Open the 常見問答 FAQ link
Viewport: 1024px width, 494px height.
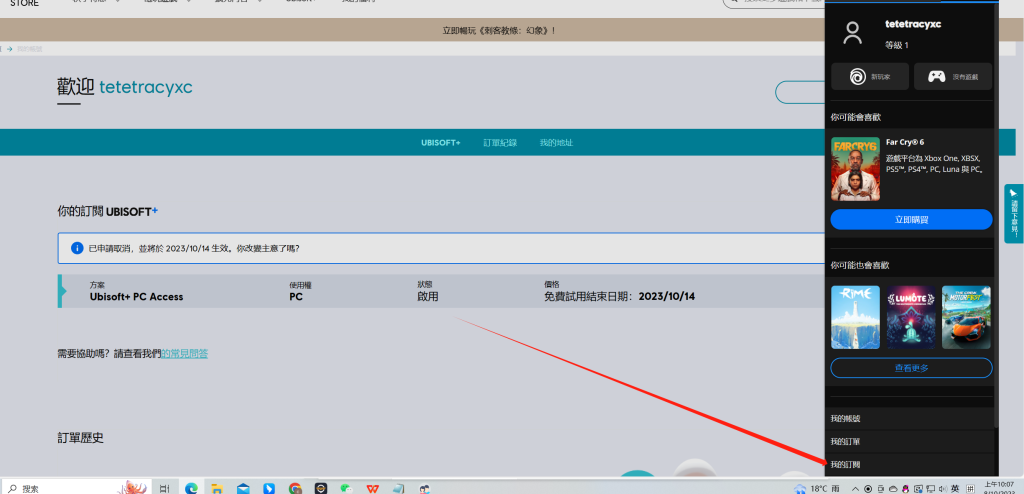[x=185, y=354]
